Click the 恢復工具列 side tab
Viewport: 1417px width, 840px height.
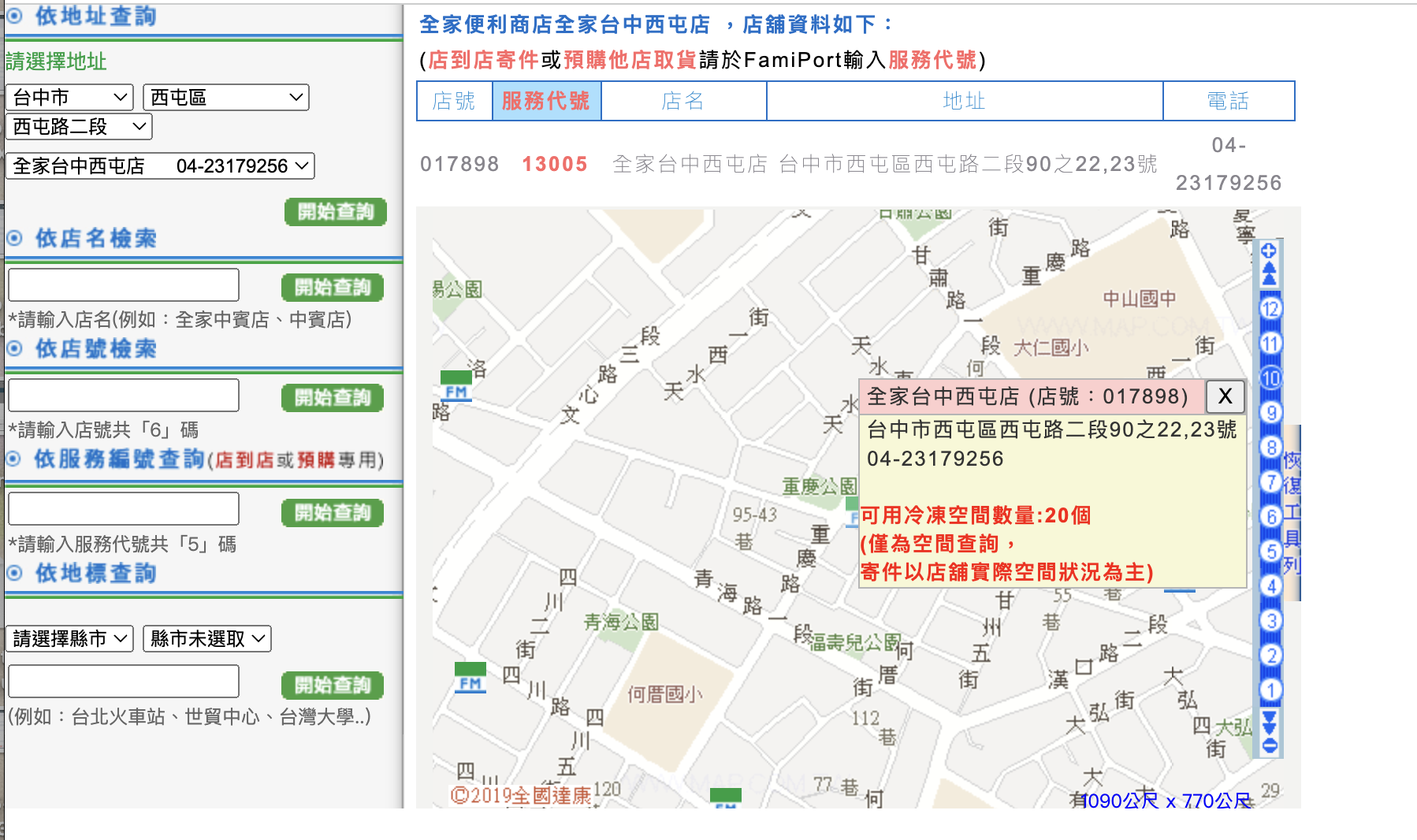click(1292, 512)
